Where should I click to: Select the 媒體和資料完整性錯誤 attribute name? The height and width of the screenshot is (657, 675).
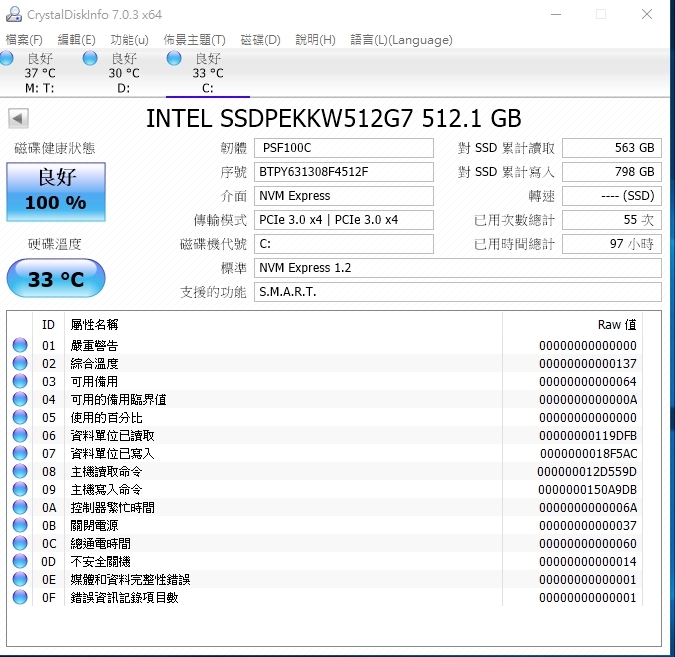pos(130,580)
